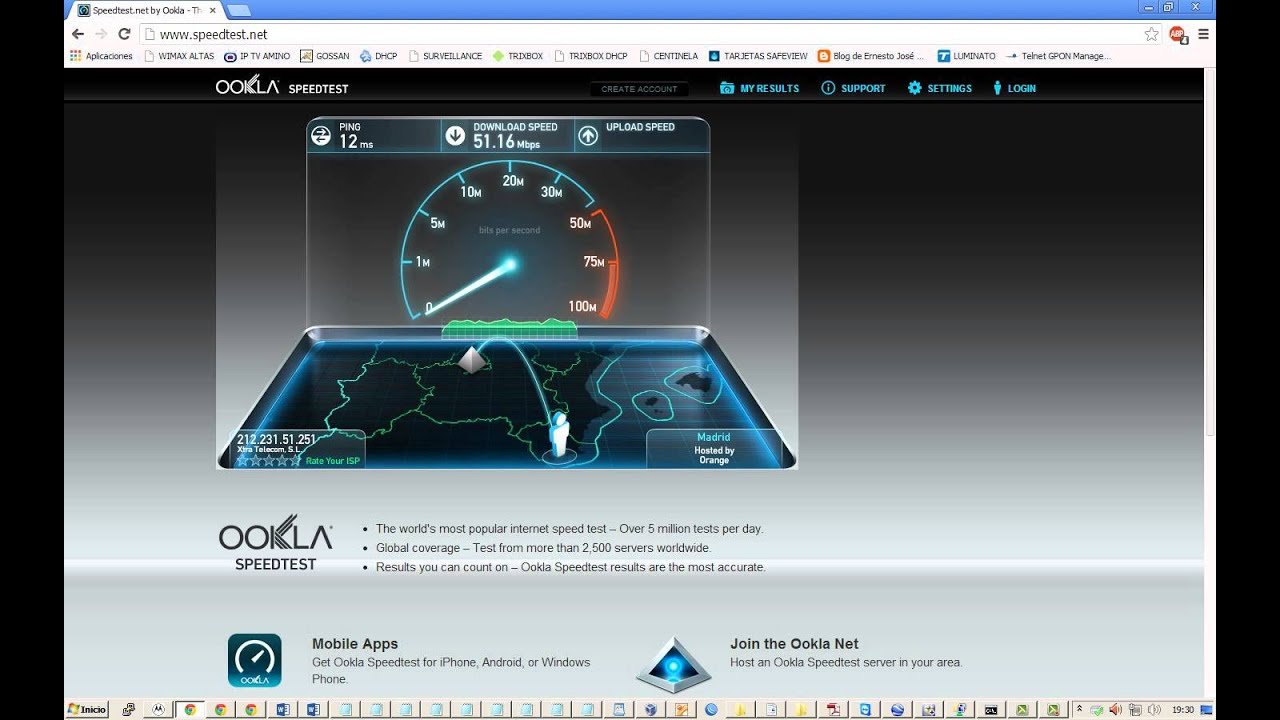Image resolution: width=1280 pixels, height=720 pixels.
Task: Open the Windows Inicio start button
Action: pos(87,709)
